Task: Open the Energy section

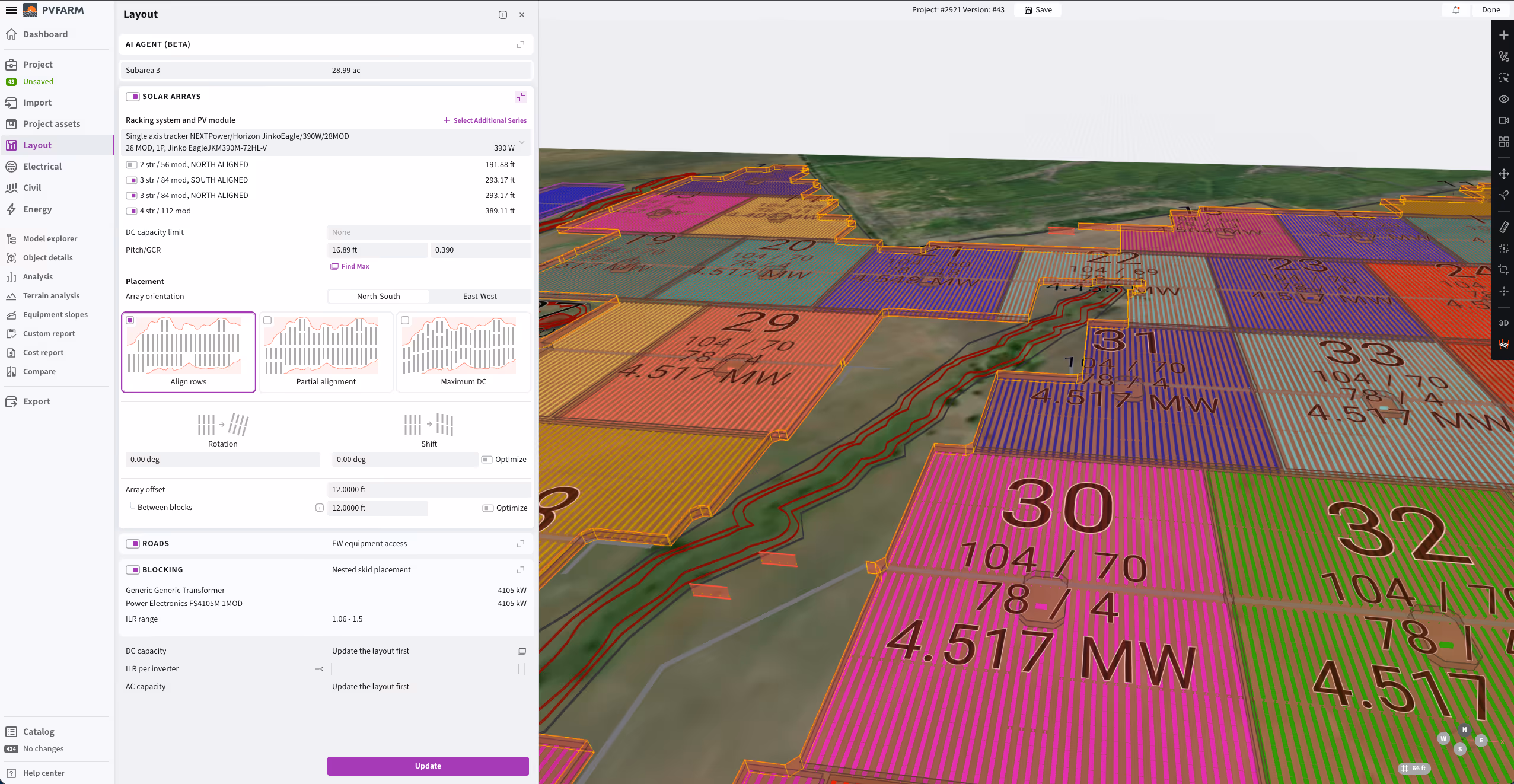Action: [x=37, y=209]
